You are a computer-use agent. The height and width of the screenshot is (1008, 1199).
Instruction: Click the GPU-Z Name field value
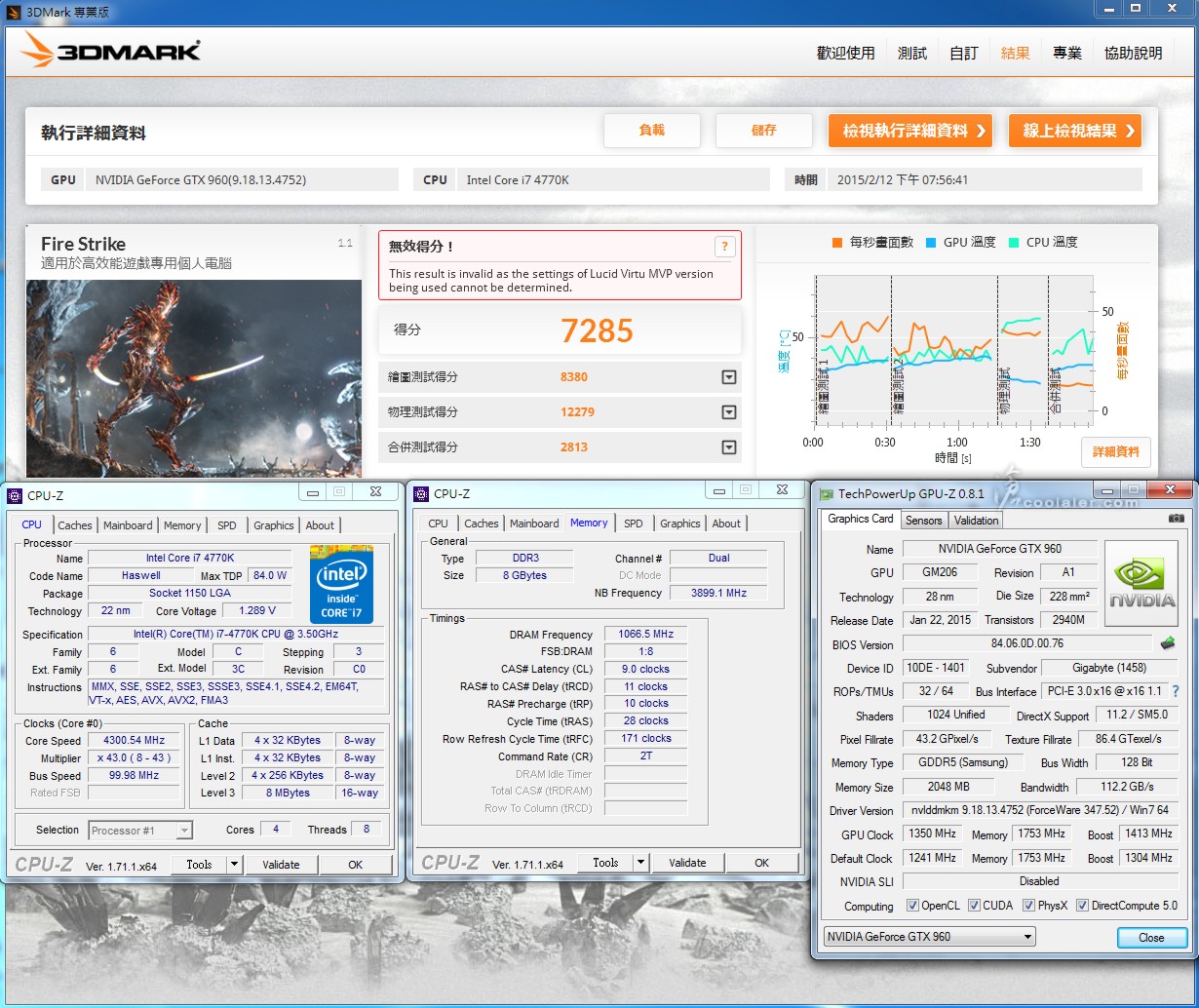(x=1000, y=549)
